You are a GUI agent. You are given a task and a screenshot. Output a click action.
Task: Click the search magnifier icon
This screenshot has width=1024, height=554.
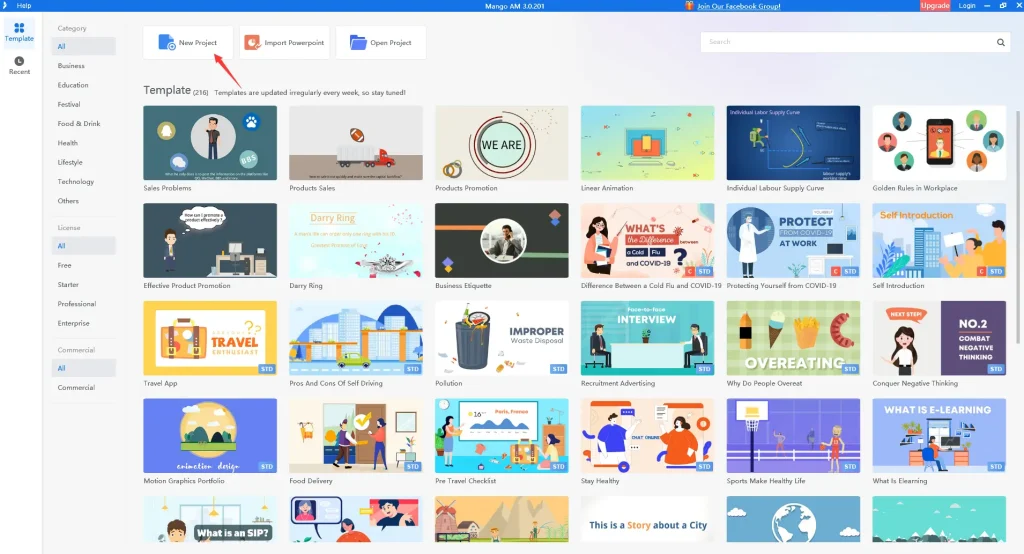1001,43
